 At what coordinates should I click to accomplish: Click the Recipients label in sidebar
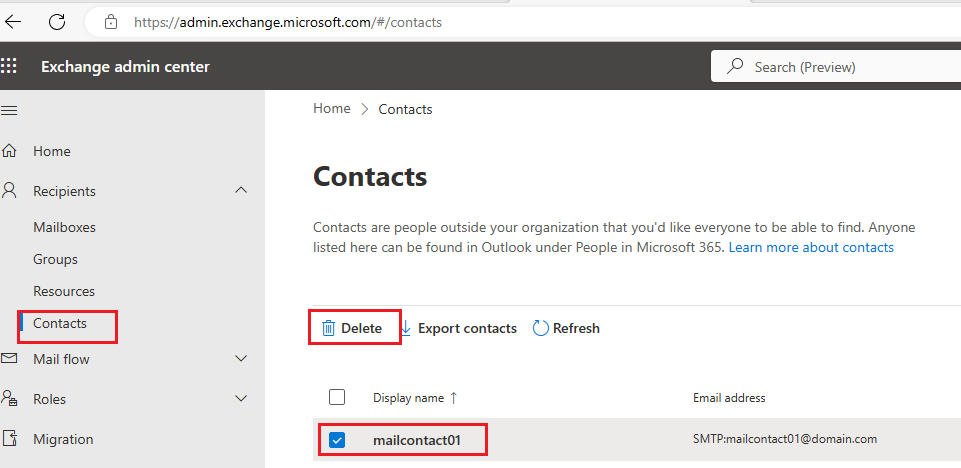pyautogui.click(x=64, y=191)
